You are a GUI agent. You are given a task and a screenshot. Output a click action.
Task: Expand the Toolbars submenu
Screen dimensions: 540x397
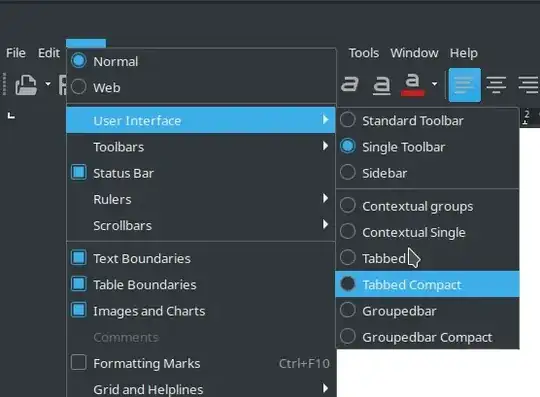(201, 147)
